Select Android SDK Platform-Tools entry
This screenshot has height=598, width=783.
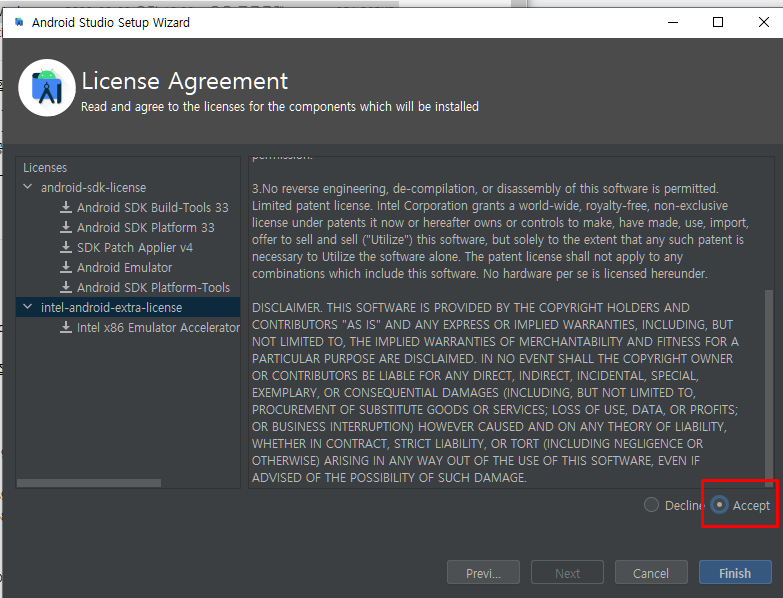point(153,288)
